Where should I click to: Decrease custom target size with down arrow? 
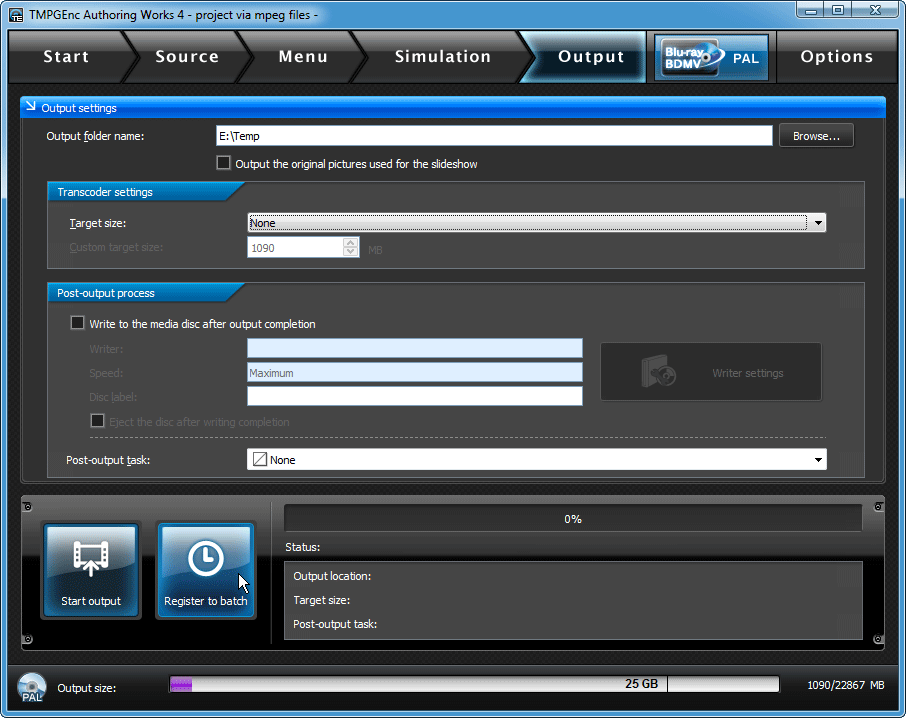(x=350, y=252)
